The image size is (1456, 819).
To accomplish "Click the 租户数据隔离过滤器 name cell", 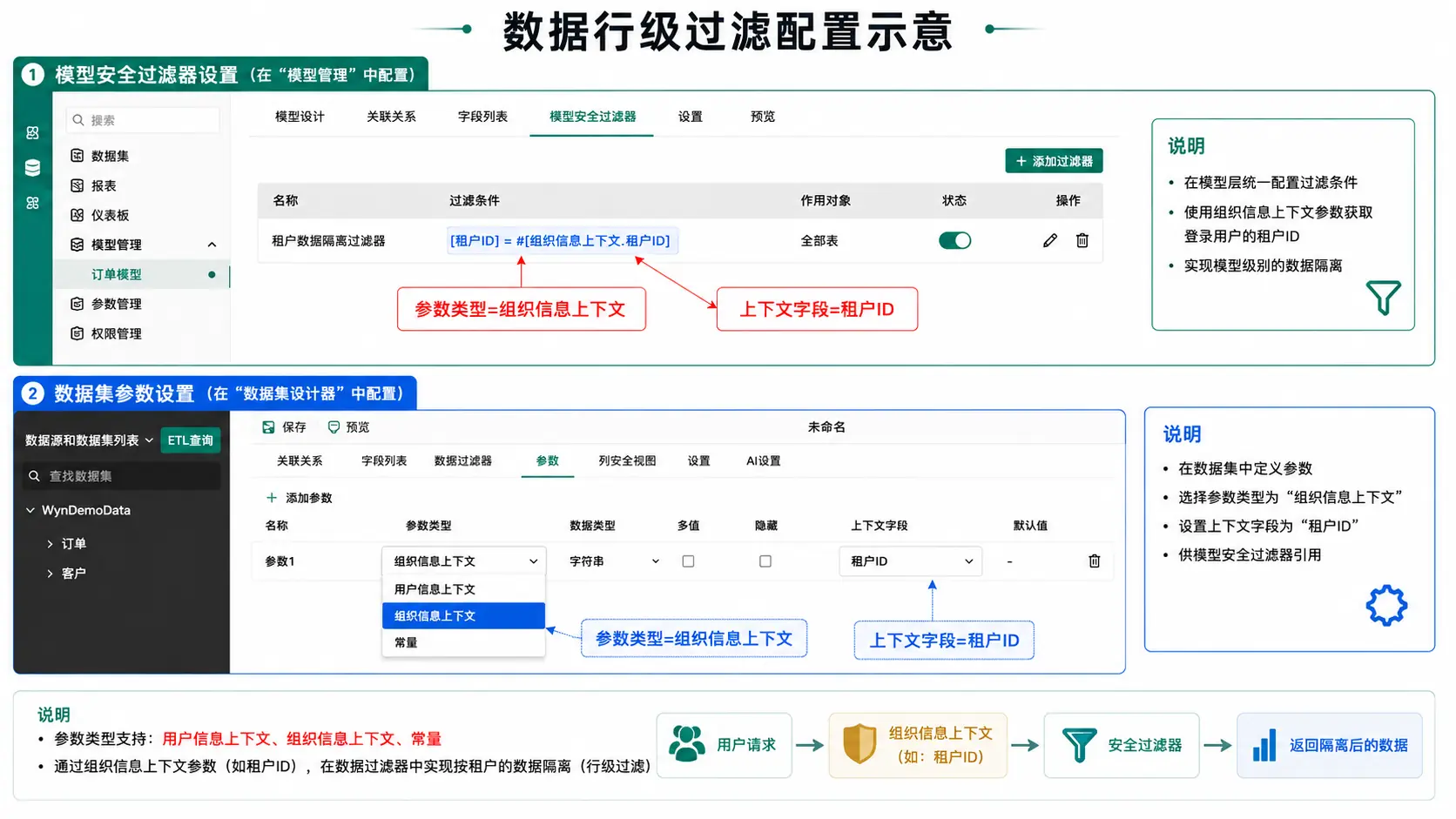I will tap(328, 241).
